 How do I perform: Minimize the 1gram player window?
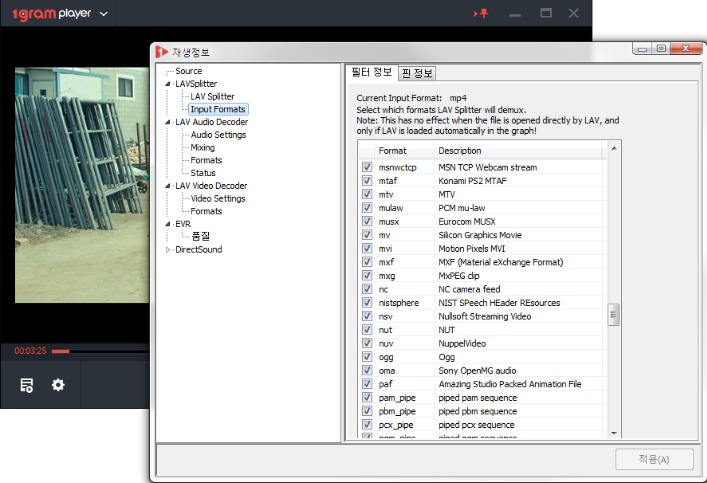tap(515, 14)
